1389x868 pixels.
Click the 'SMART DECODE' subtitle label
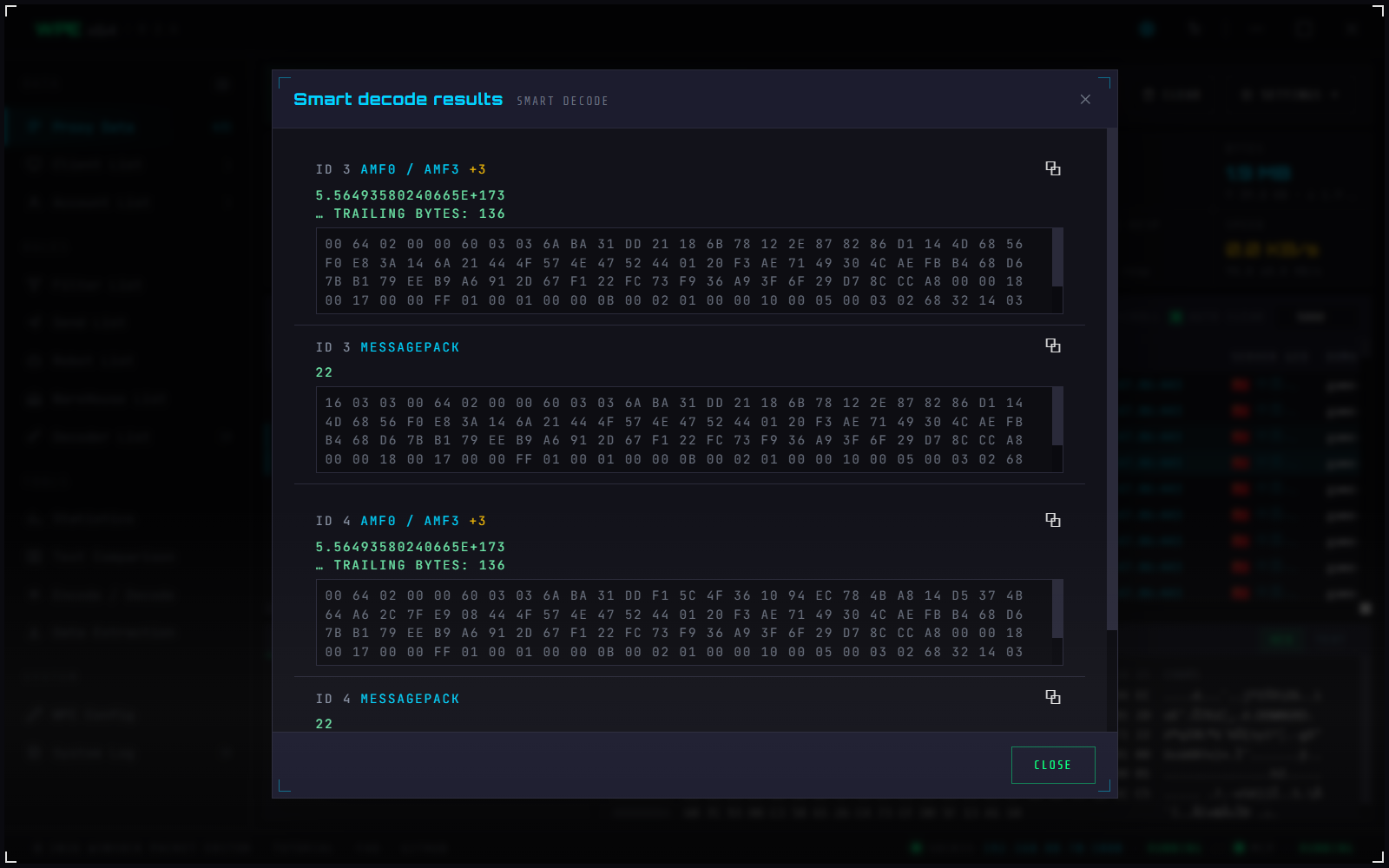pyautogui.click(x=563, y=101)
